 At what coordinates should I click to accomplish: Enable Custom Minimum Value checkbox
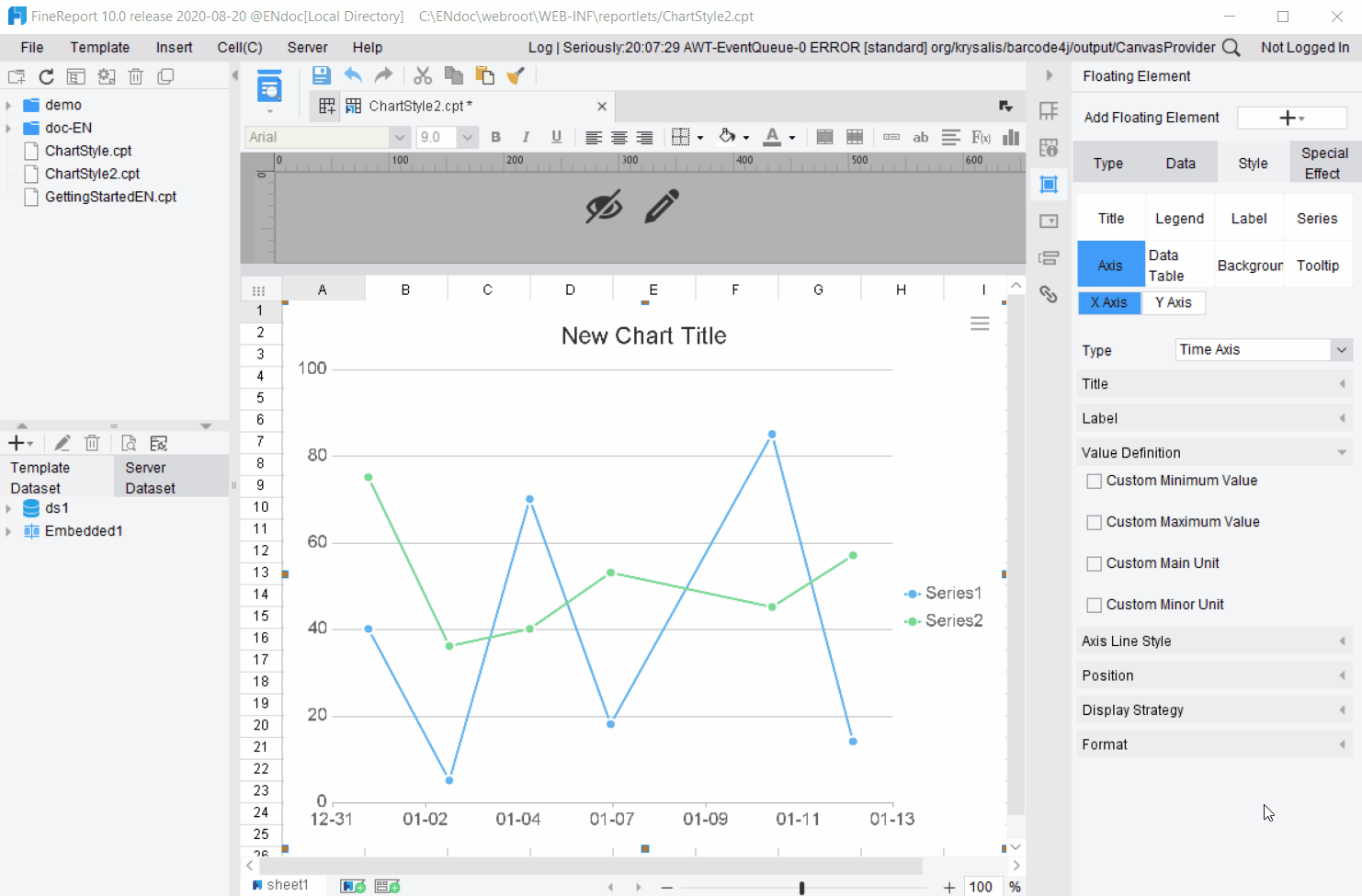[1094, 481]
